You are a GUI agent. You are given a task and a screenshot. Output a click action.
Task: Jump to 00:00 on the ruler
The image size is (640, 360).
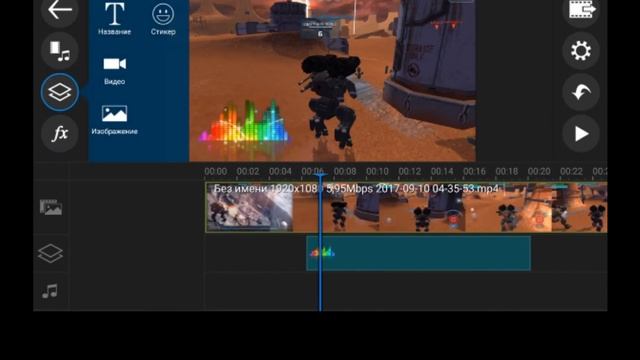coord(216,171)
